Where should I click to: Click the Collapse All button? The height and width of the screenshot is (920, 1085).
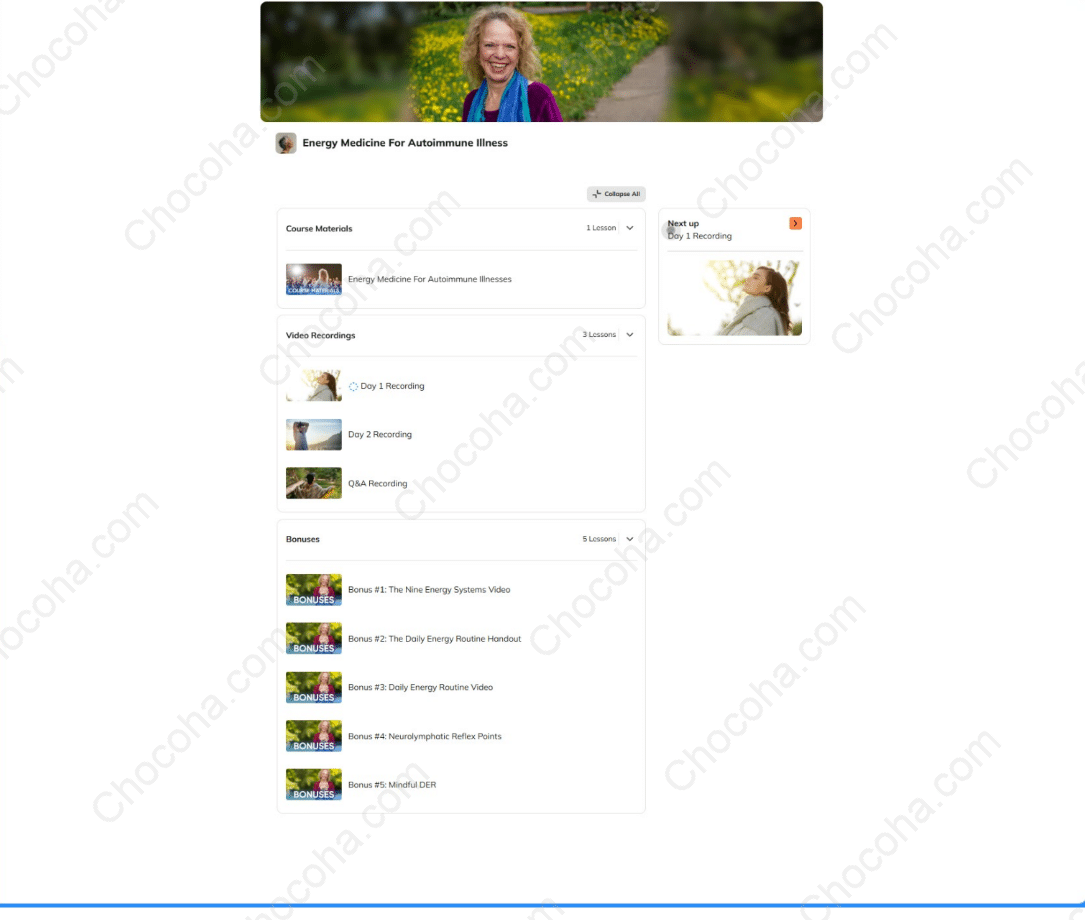coord(616,194)
